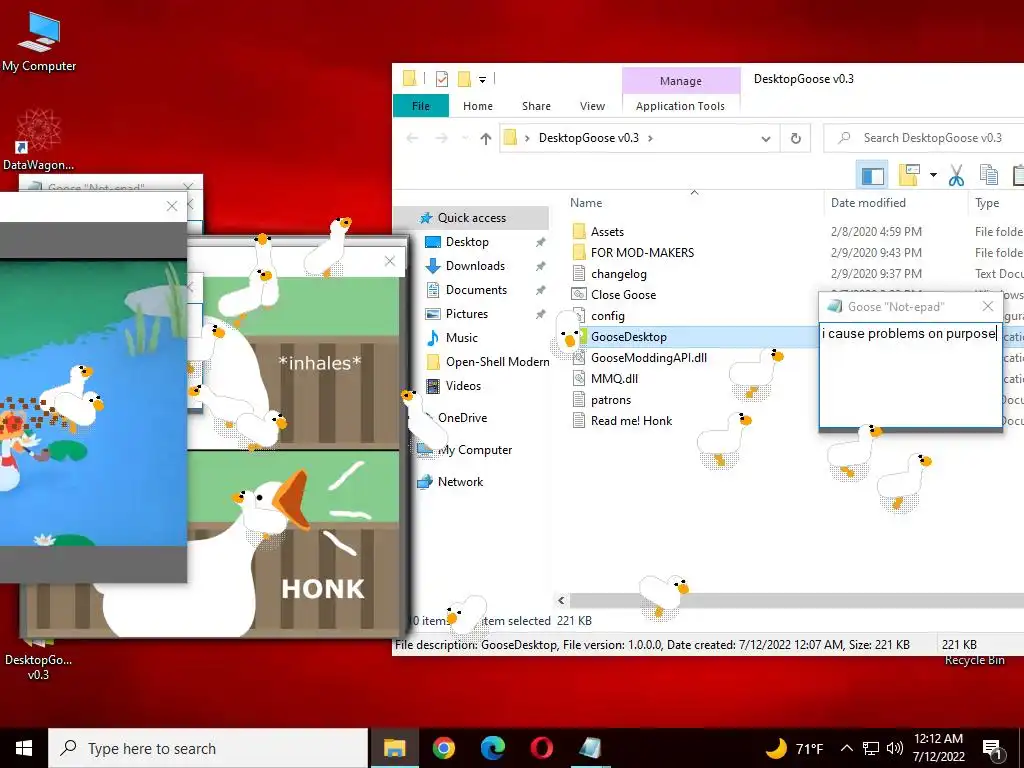
Task: Select GooseDesktop application file
Action: [628, 337]
